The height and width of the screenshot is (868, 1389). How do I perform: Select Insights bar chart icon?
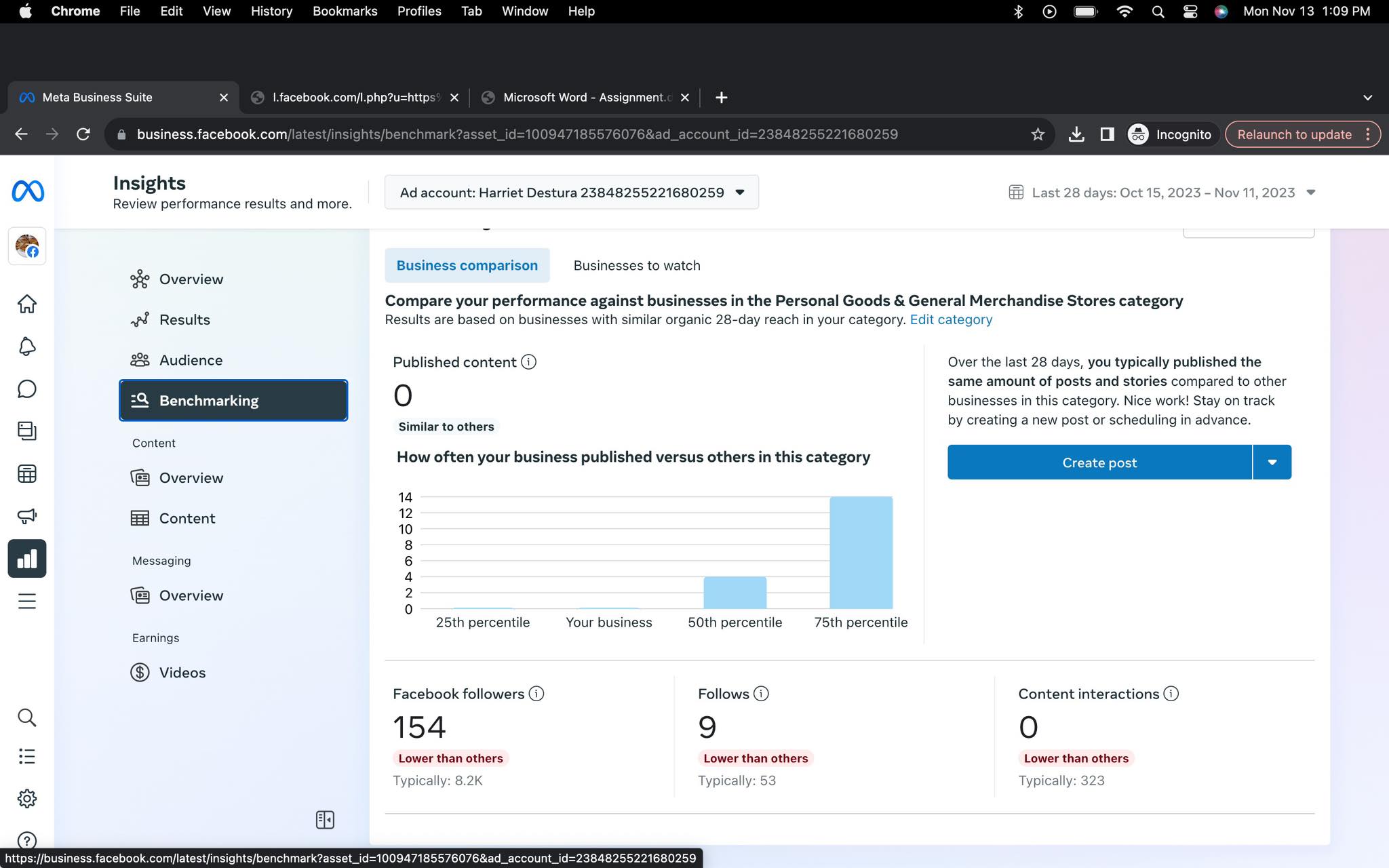coord(27,559)
